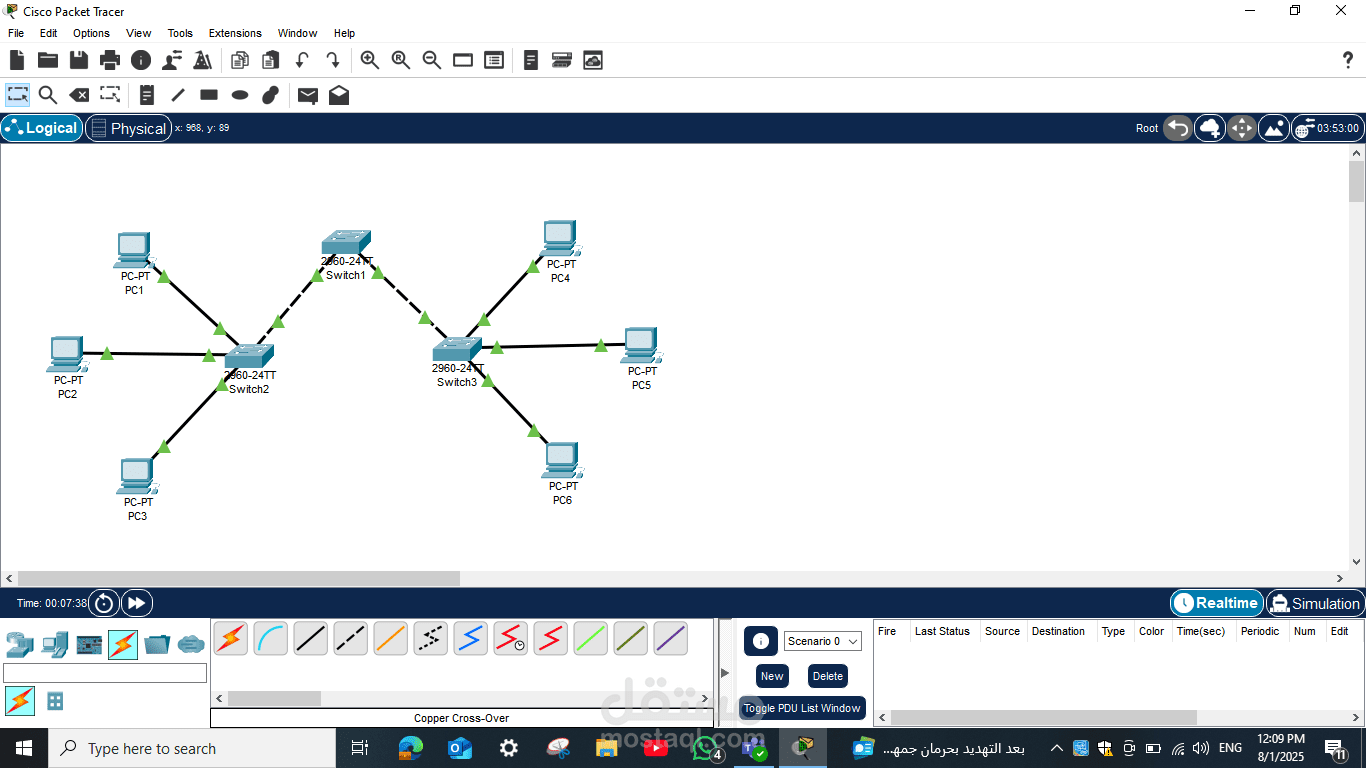The image size is (1366, 768).
Task: Select the Serial DCE cable with clock
Action: (x=510, y=637)
